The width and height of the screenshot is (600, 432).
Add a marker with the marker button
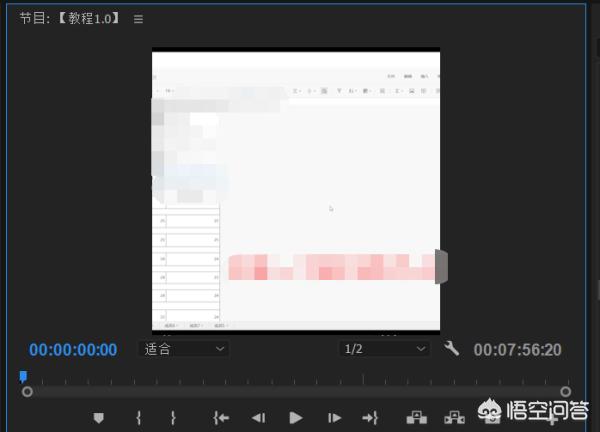(x=99, y=417)
